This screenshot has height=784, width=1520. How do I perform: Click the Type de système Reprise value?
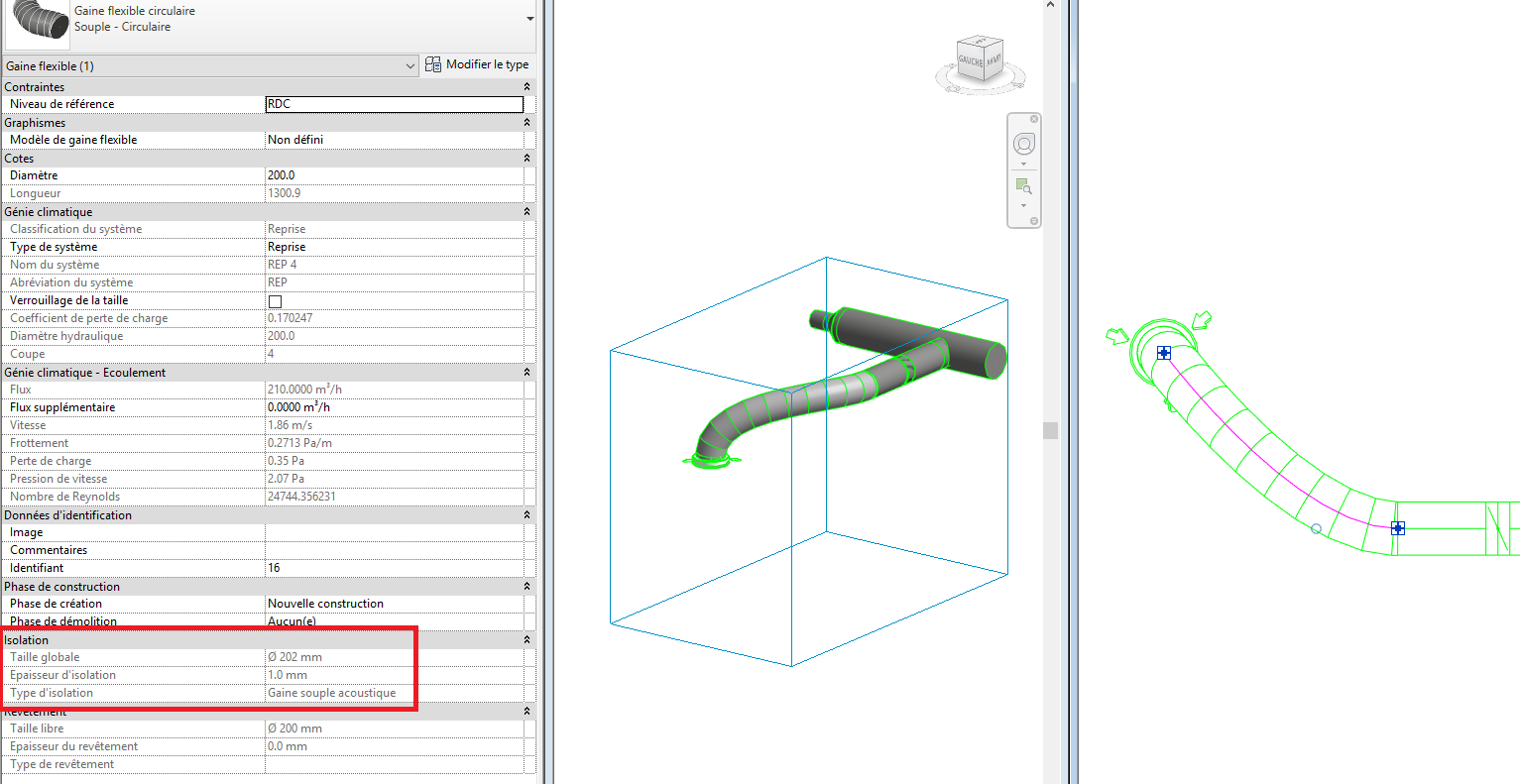tap(394, 247)
